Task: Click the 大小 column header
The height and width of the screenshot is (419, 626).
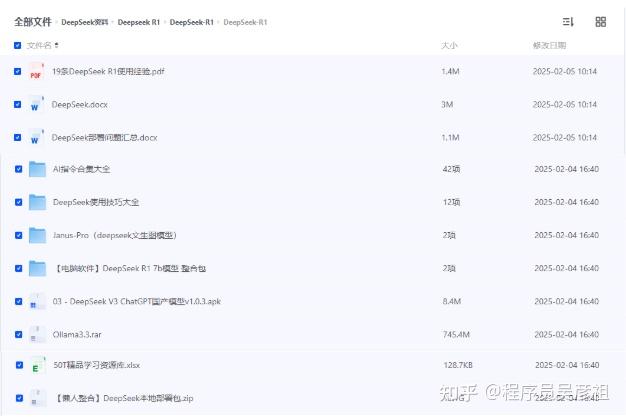Action: (449, 45)
